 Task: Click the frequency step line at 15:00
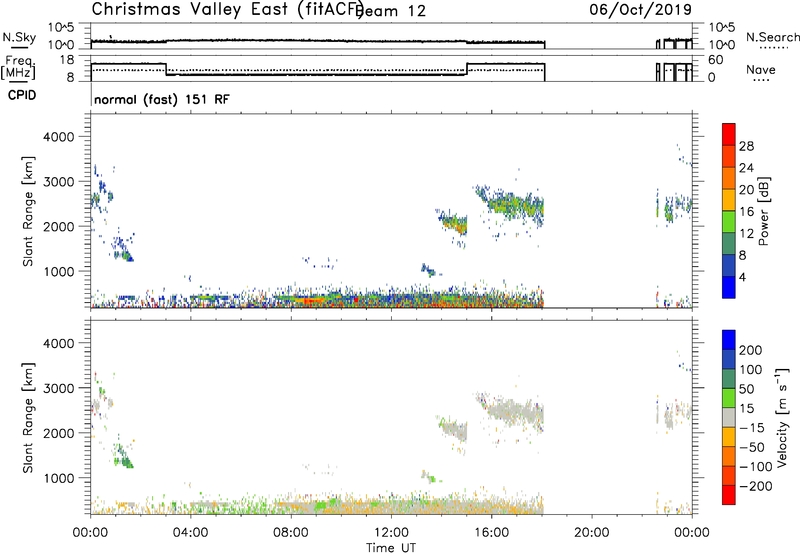[x=467, y=69]
